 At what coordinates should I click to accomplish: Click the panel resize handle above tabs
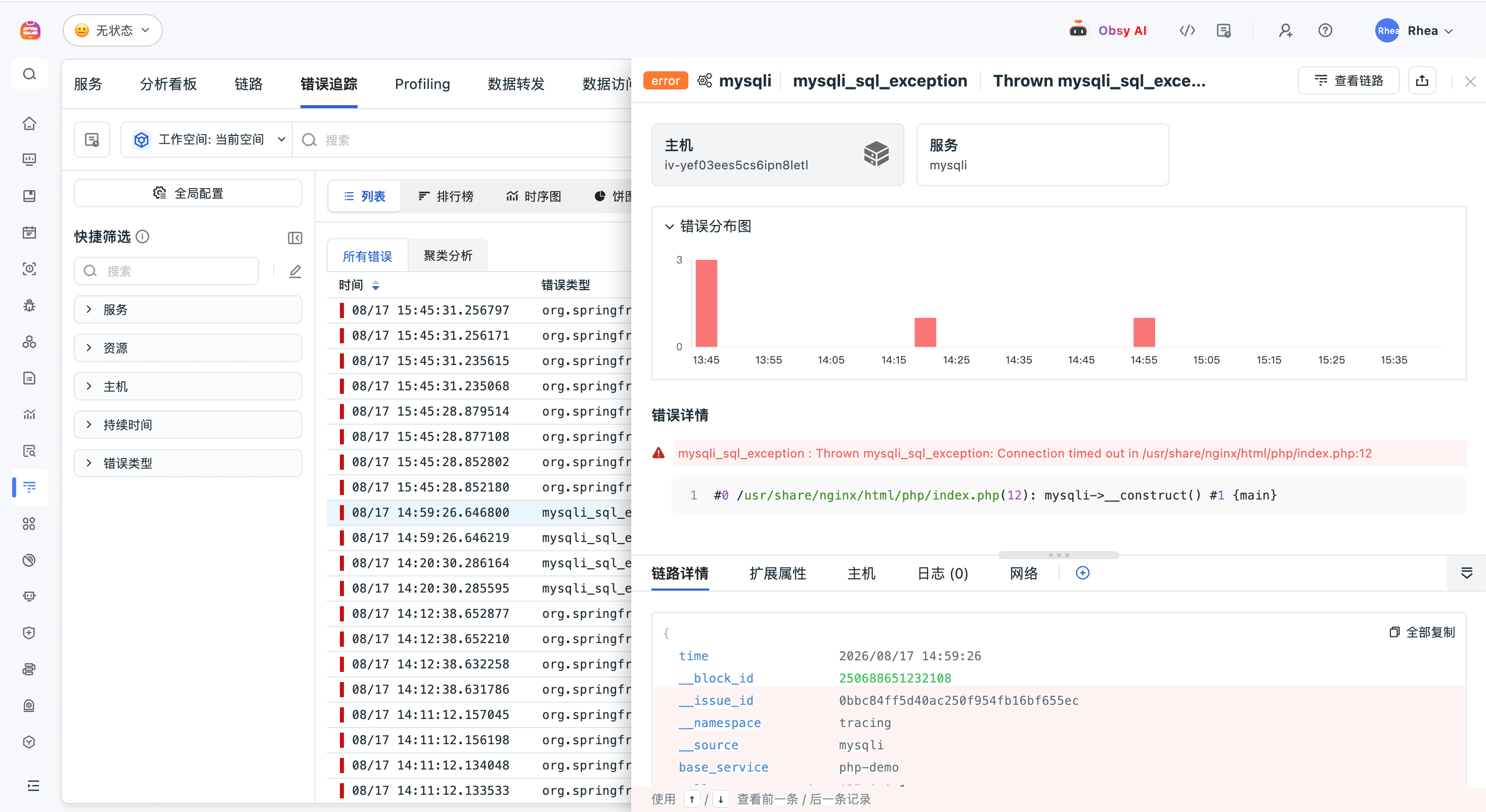(1059, 555)
